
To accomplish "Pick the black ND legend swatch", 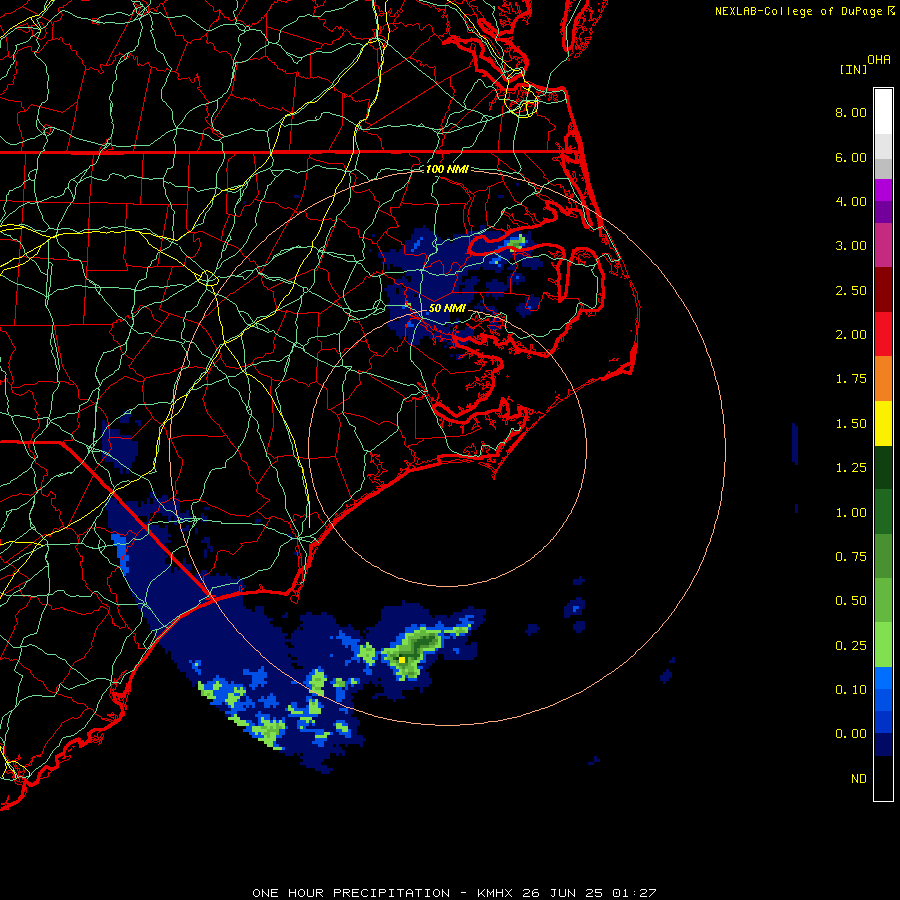I will pyautogui.click(x=883, y=778).
